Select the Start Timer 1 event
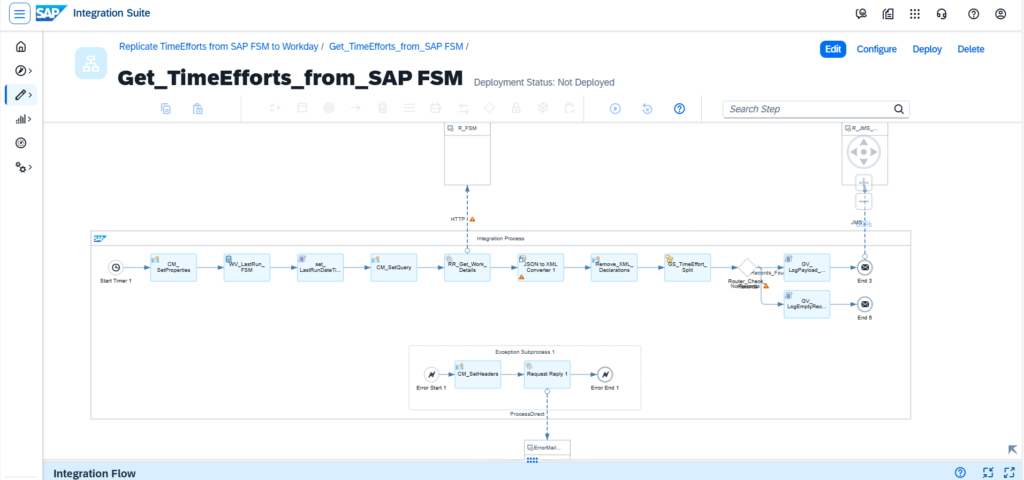 click(x=116, y=267)
